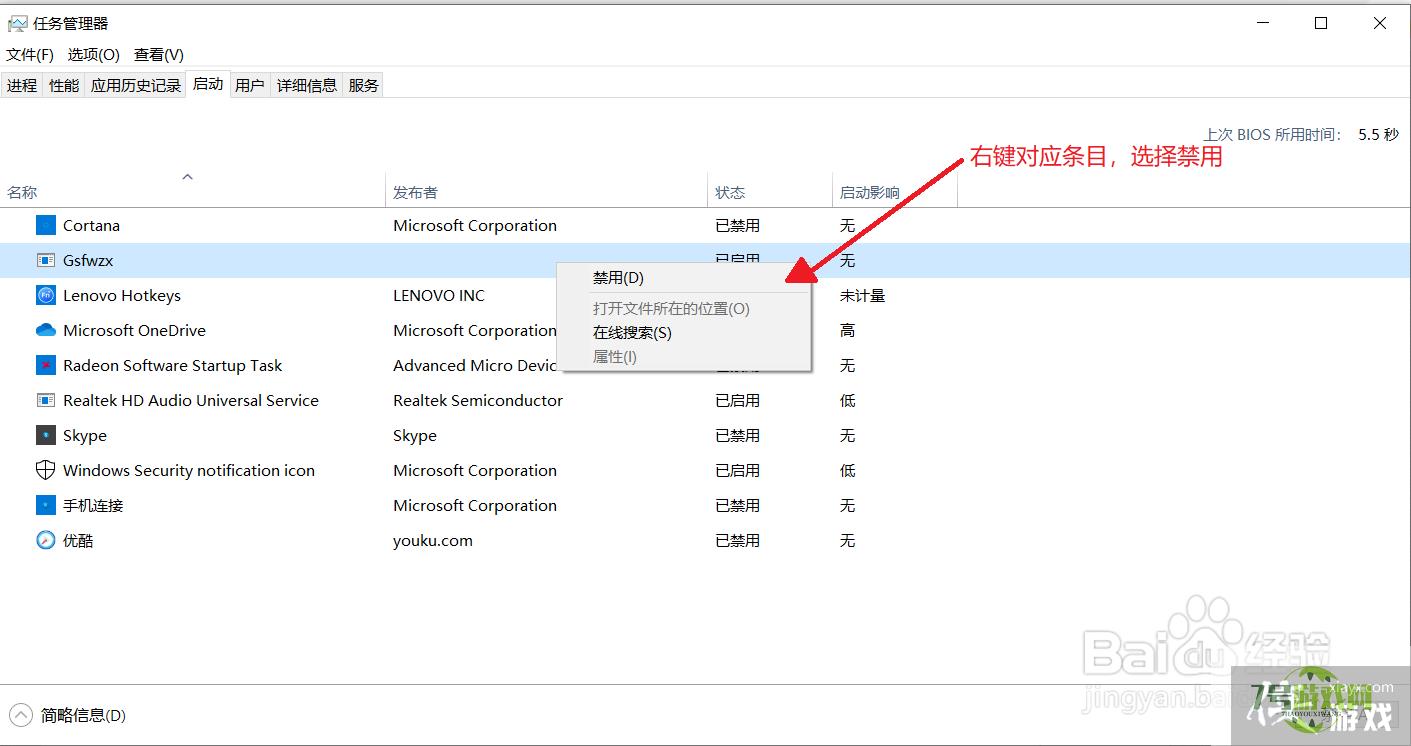
Task: Minimize the Task Manager window
Action: [1262, 23]
